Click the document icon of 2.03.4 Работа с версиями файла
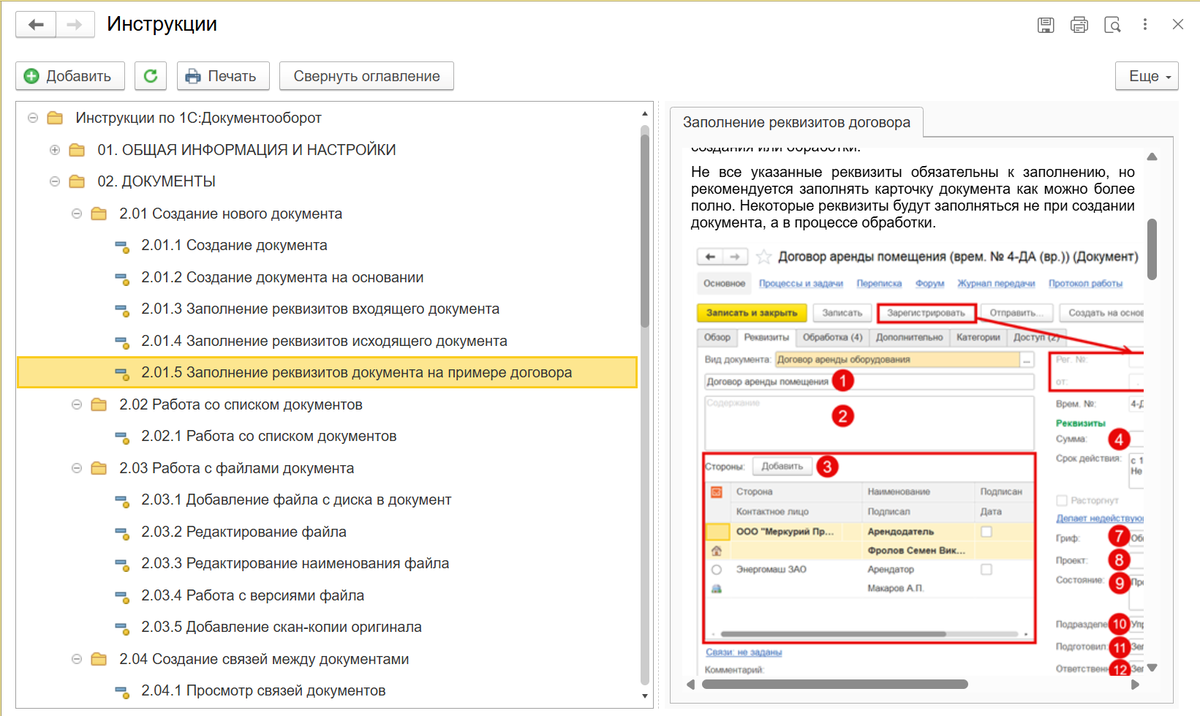 point(121,596)
